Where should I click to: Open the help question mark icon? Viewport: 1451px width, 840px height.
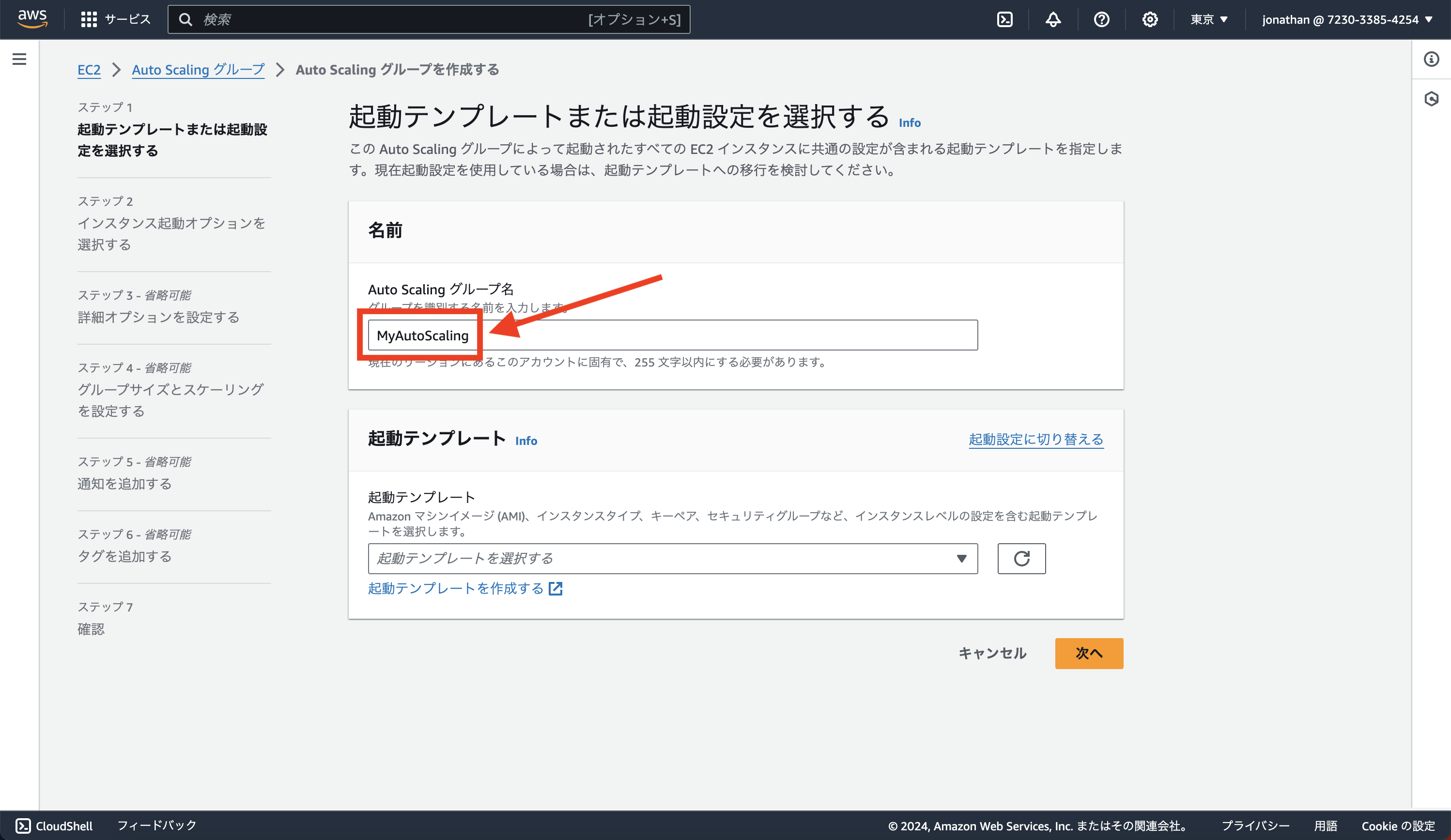click(1101, 19)
